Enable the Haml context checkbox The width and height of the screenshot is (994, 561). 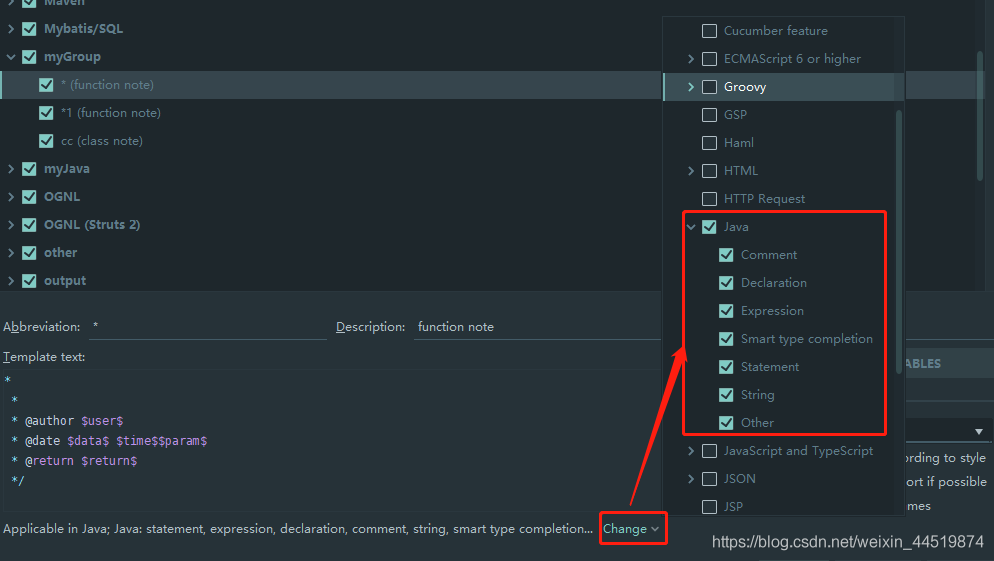(x=709, y=143)
